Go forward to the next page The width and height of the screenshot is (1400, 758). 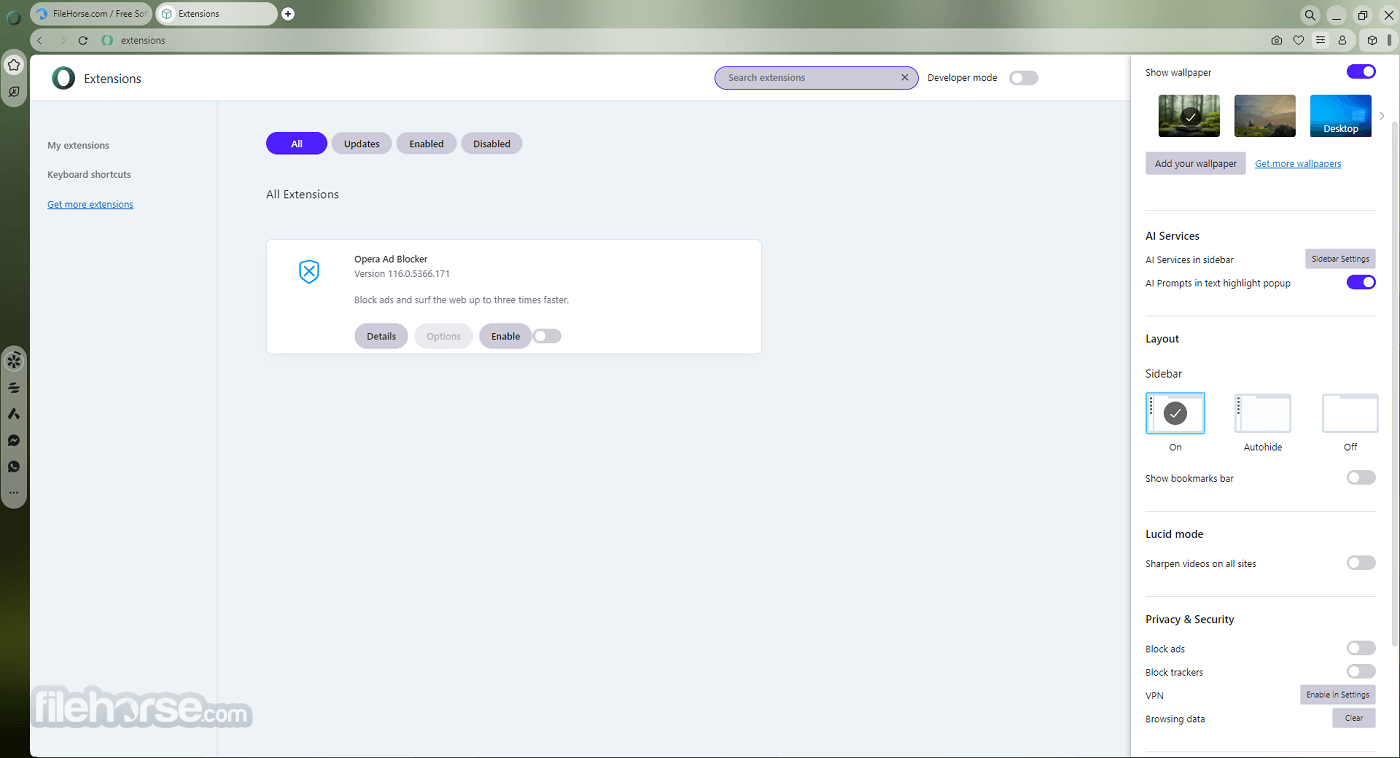pos(62,40)
